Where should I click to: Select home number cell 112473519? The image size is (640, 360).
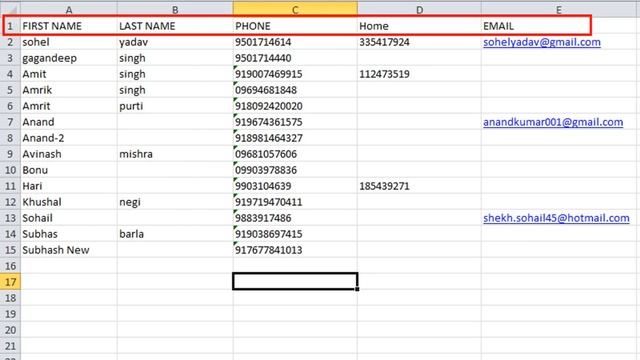[419, 74]
